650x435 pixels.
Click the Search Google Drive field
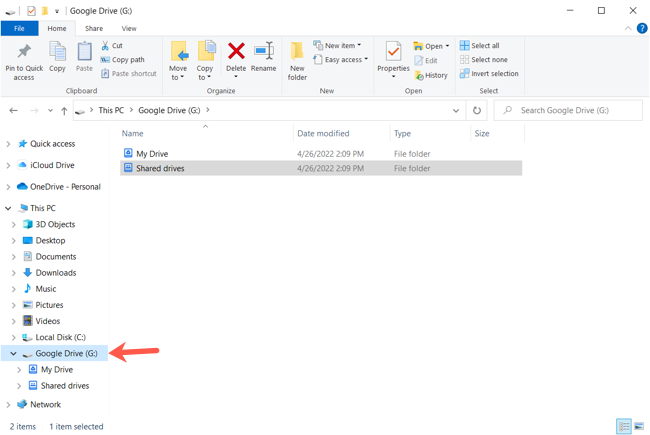pyautogui.click(x=568, y=110)
